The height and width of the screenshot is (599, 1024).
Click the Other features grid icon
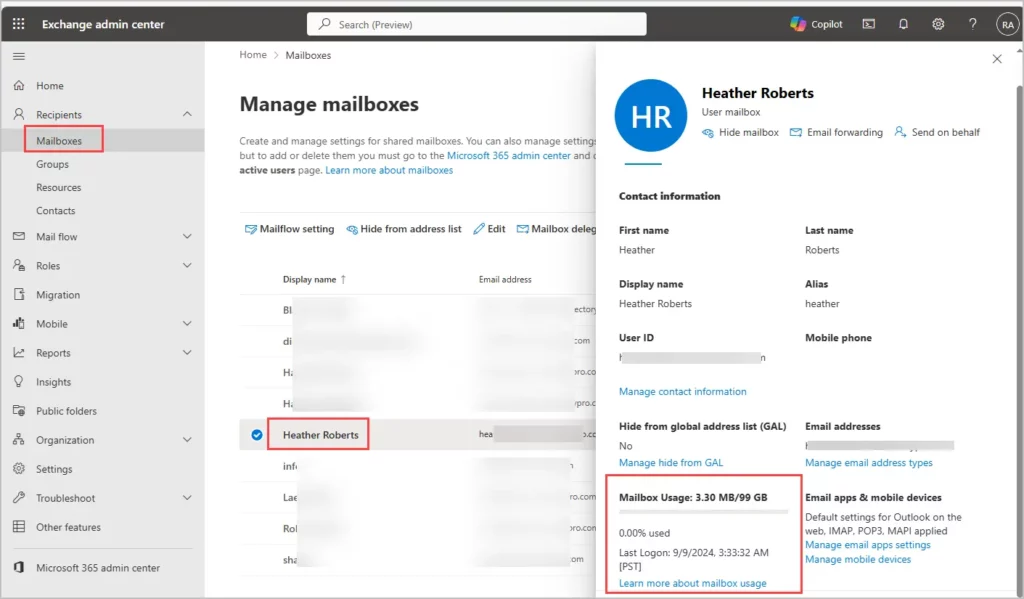click(19, 526)
